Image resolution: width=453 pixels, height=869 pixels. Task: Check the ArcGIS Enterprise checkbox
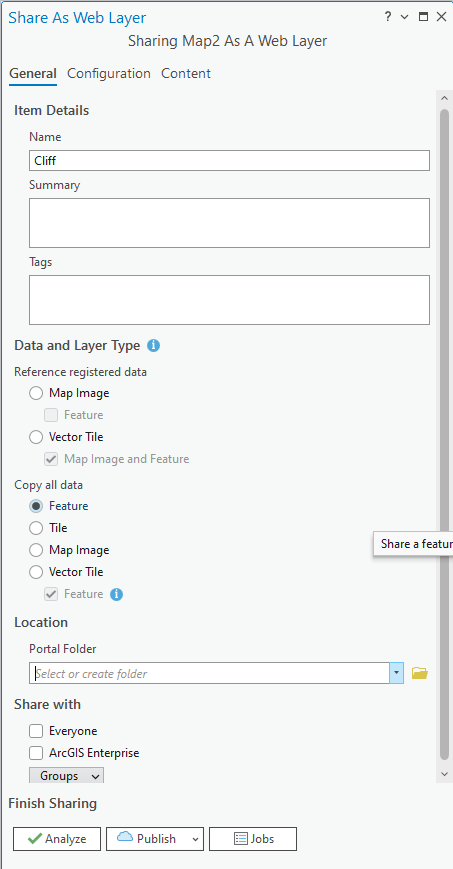coord(36,753)
